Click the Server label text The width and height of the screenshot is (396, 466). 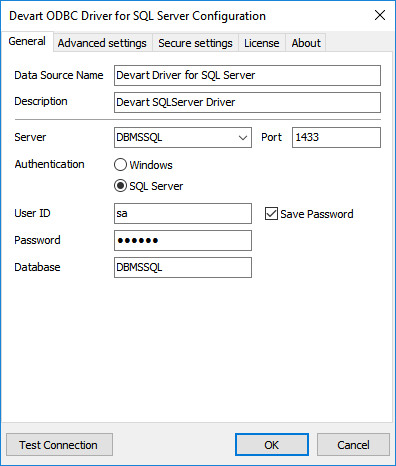(x=30, y=137)
